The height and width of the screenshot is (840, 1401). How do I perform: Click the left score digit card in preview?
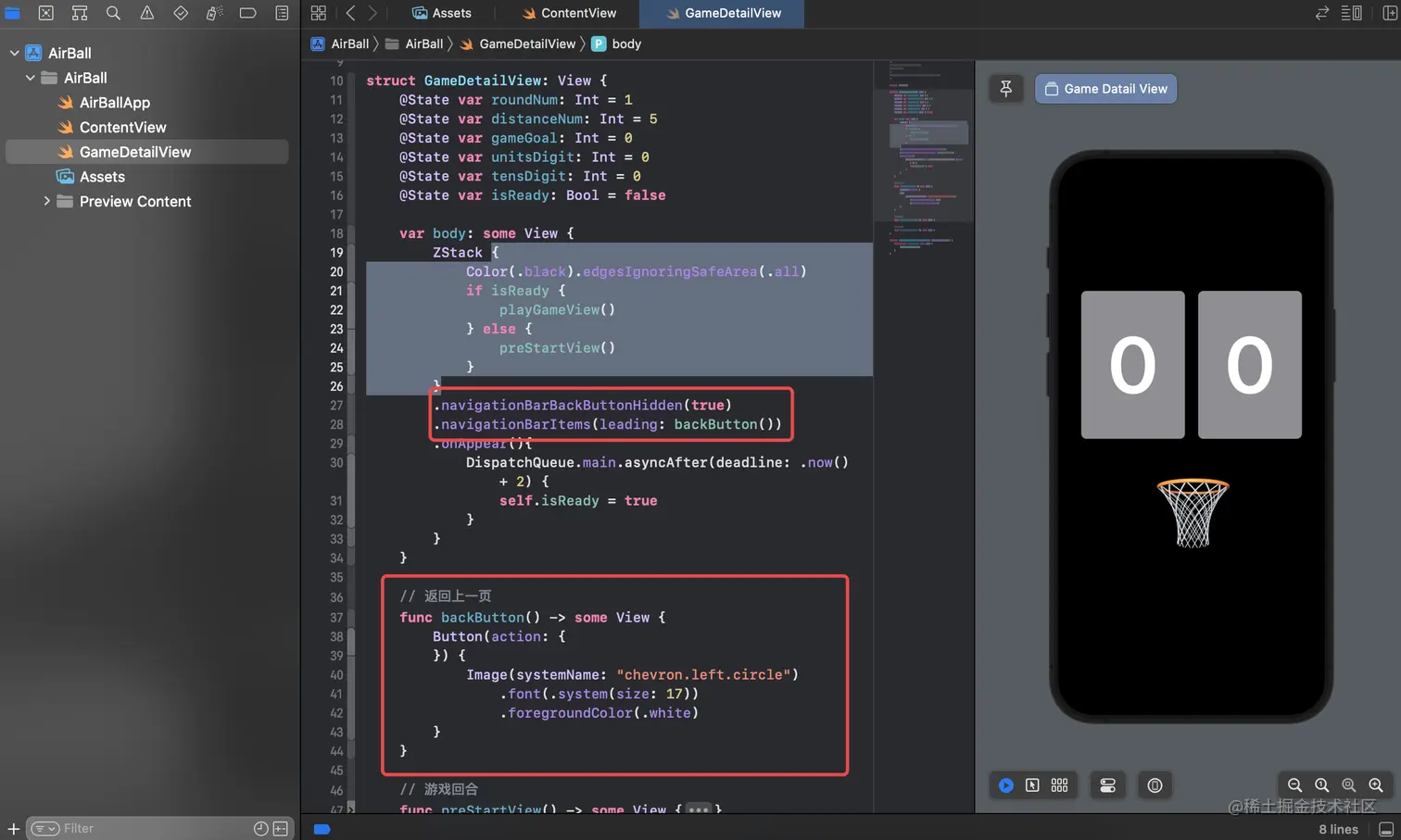click(1132, 365)
